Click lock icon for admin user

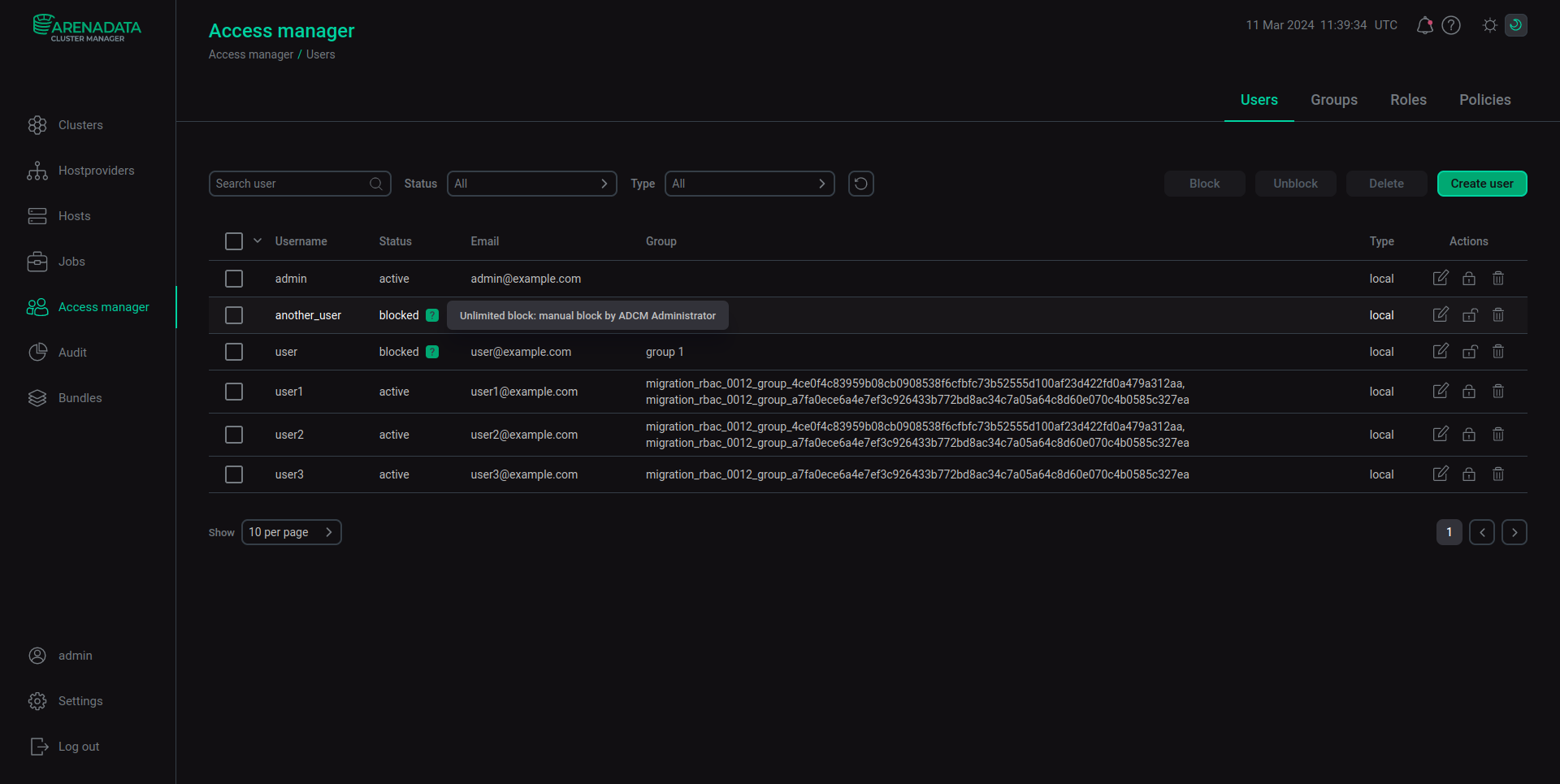pyautogui.click(x=1469, y=278)
